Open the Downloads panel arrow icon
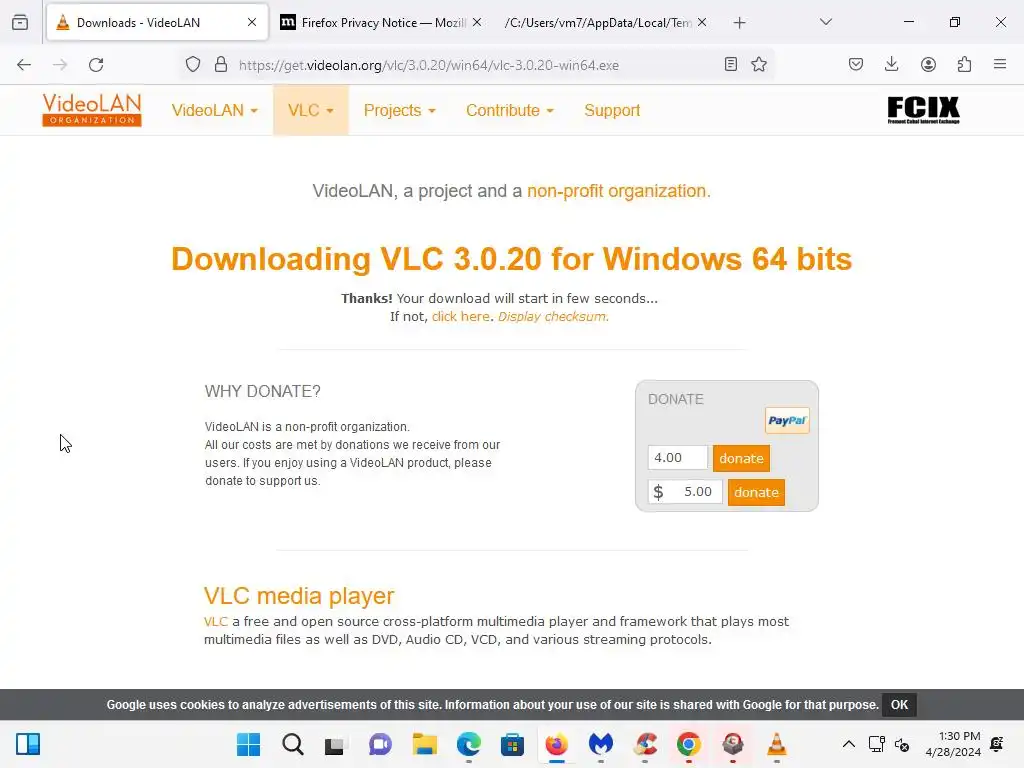 [891, 64]
